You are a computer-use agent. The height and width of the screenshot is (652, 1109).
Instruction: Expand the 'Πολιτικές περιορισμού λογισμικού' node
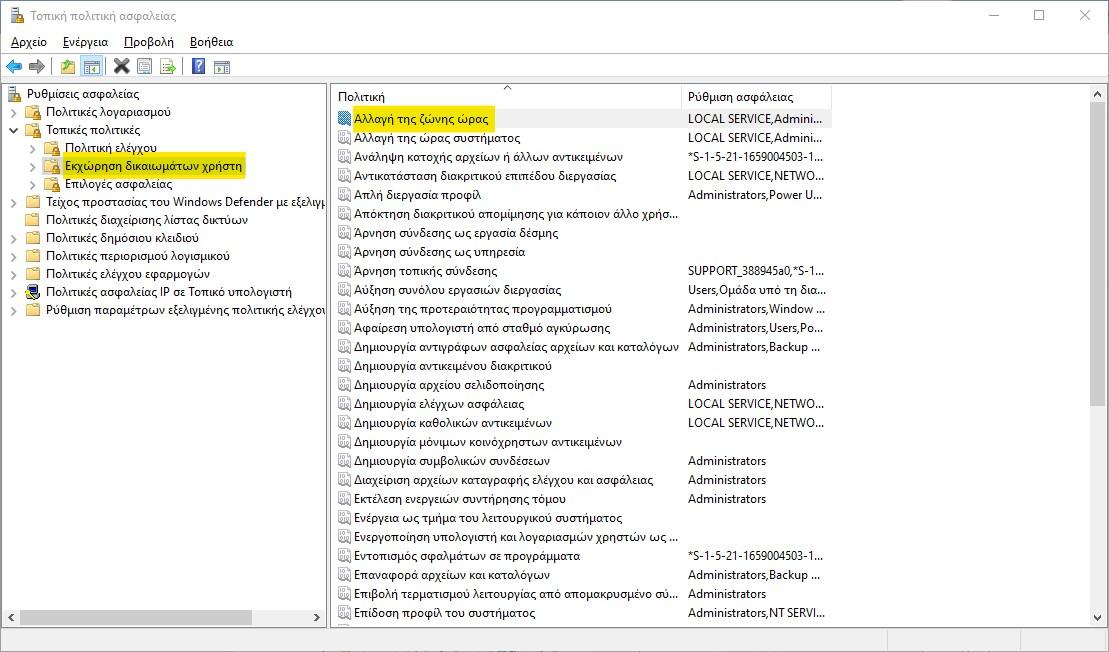[x=13, y=256]
